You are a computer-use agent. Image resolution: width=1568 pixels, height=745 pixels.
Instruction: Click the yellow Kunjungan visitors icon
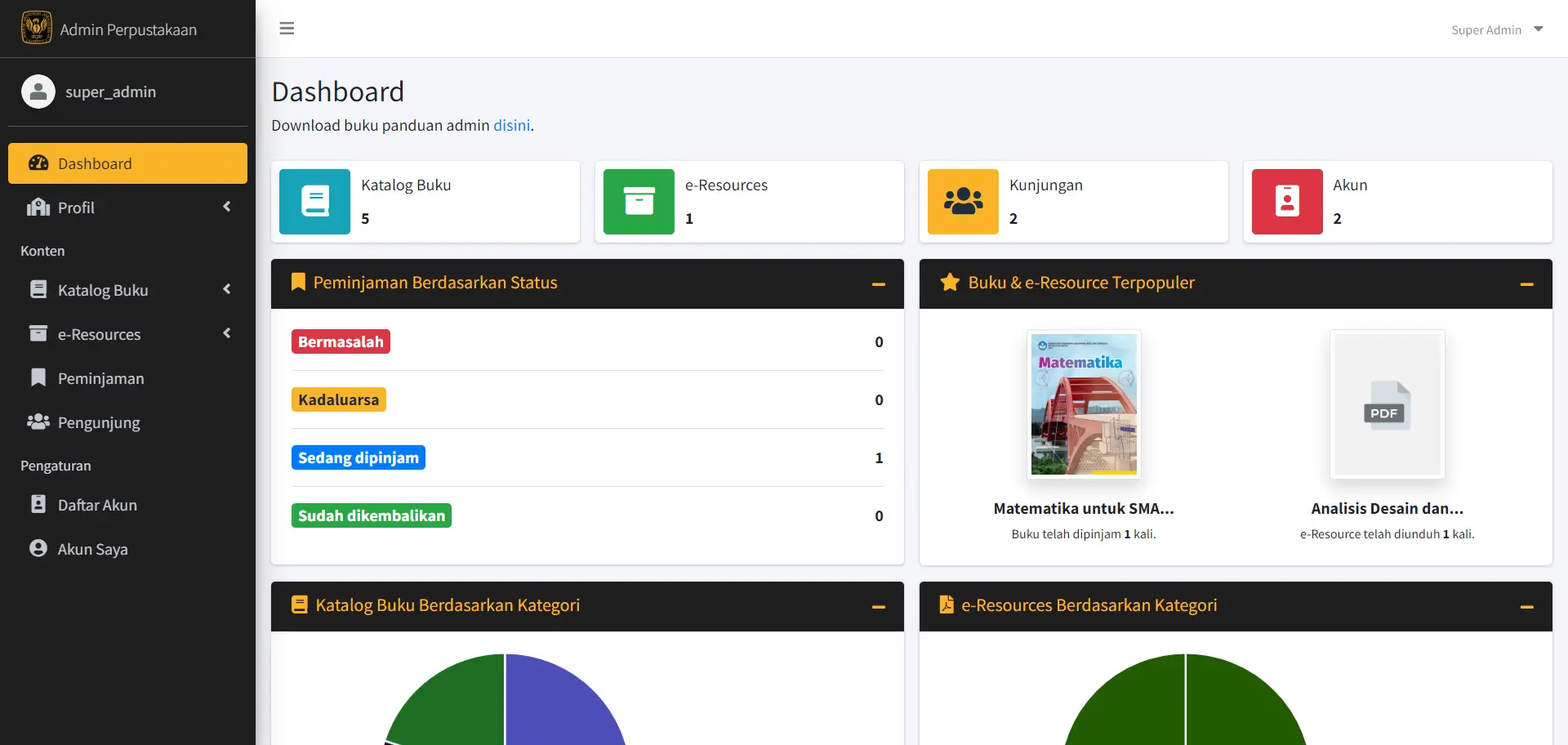963,202
